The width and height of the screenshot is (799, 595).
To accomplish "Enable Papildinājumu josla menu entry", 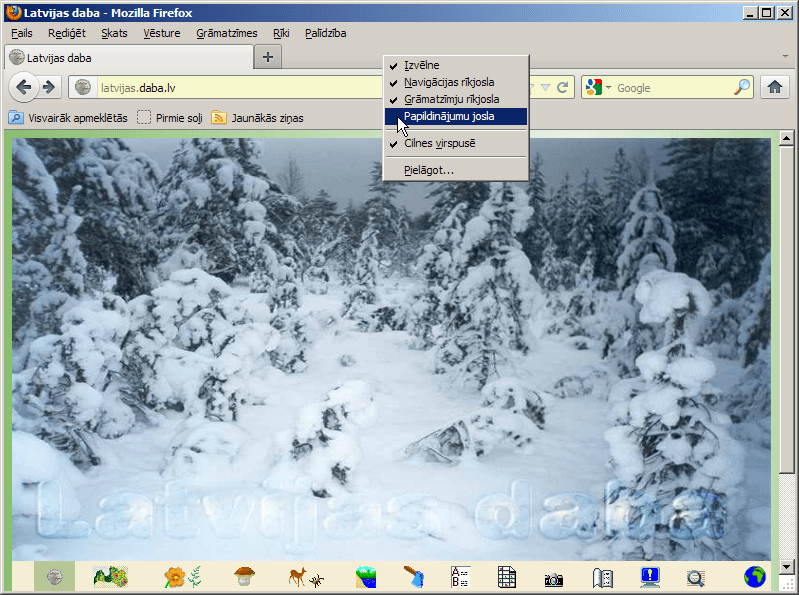I will (x=456, y=116).
